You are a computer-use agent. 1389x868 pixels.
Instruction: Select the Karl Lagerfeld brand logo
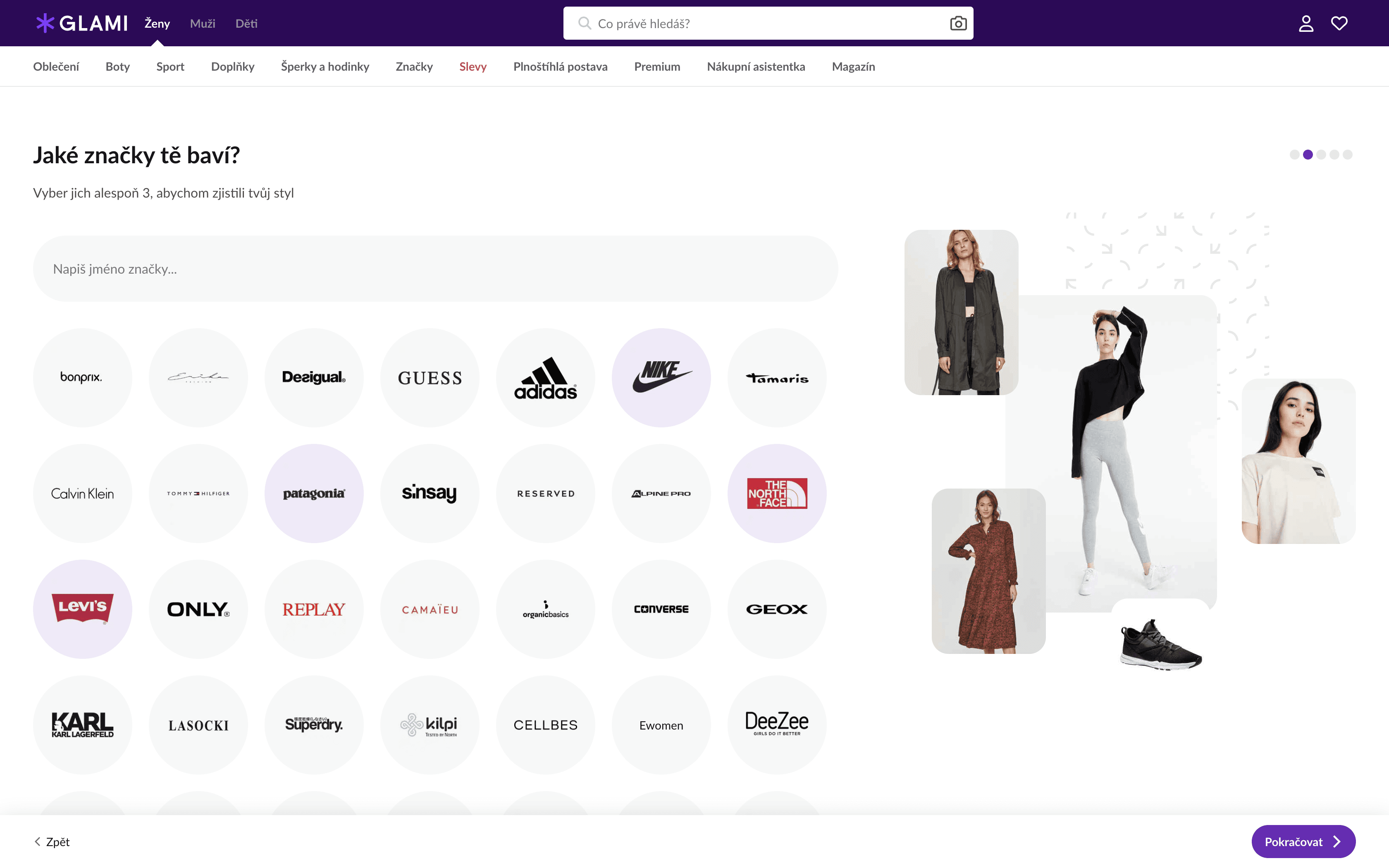point(83,725)
